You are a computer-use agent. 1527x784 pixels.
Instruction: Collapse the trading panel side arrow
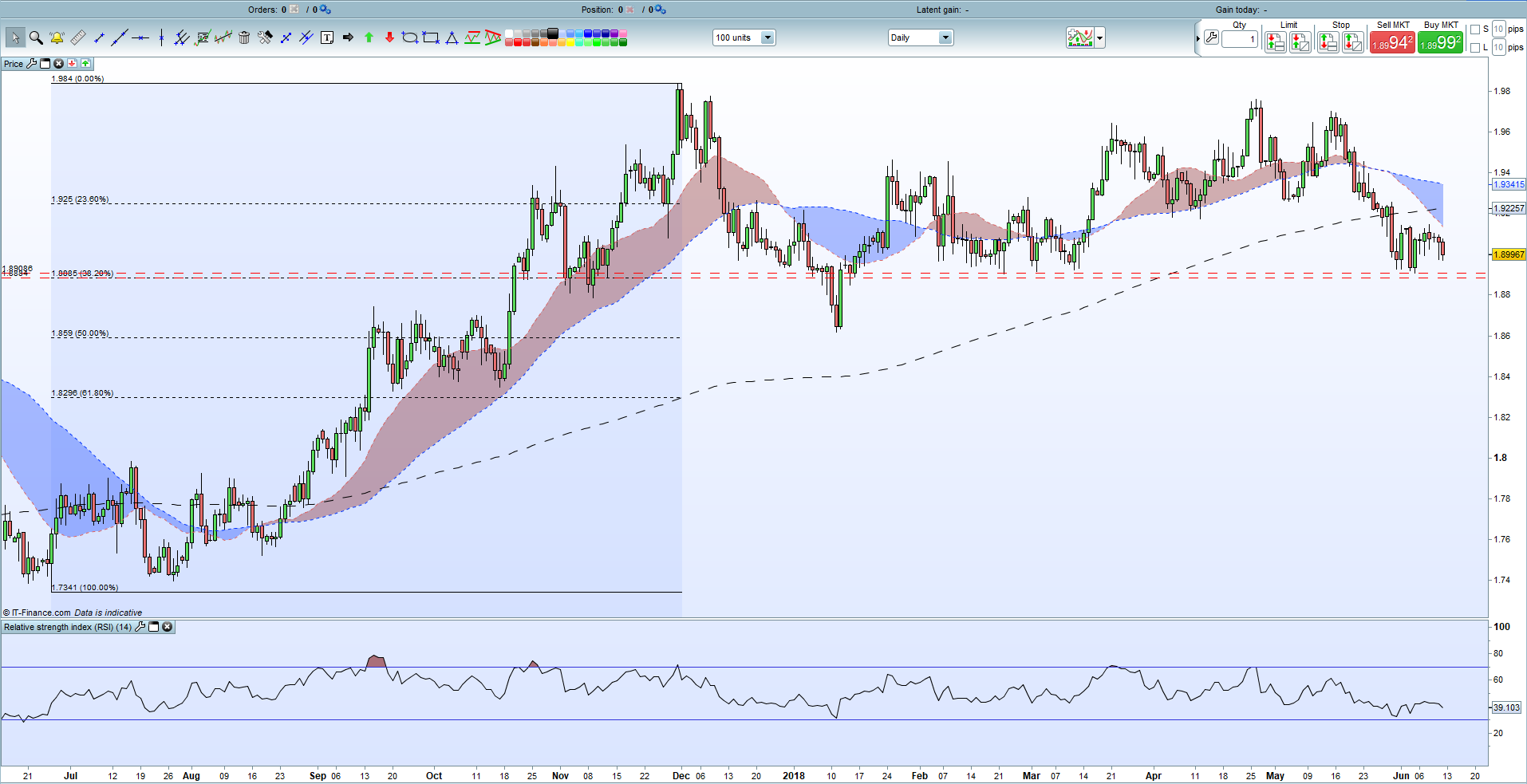pos(1198,38)
